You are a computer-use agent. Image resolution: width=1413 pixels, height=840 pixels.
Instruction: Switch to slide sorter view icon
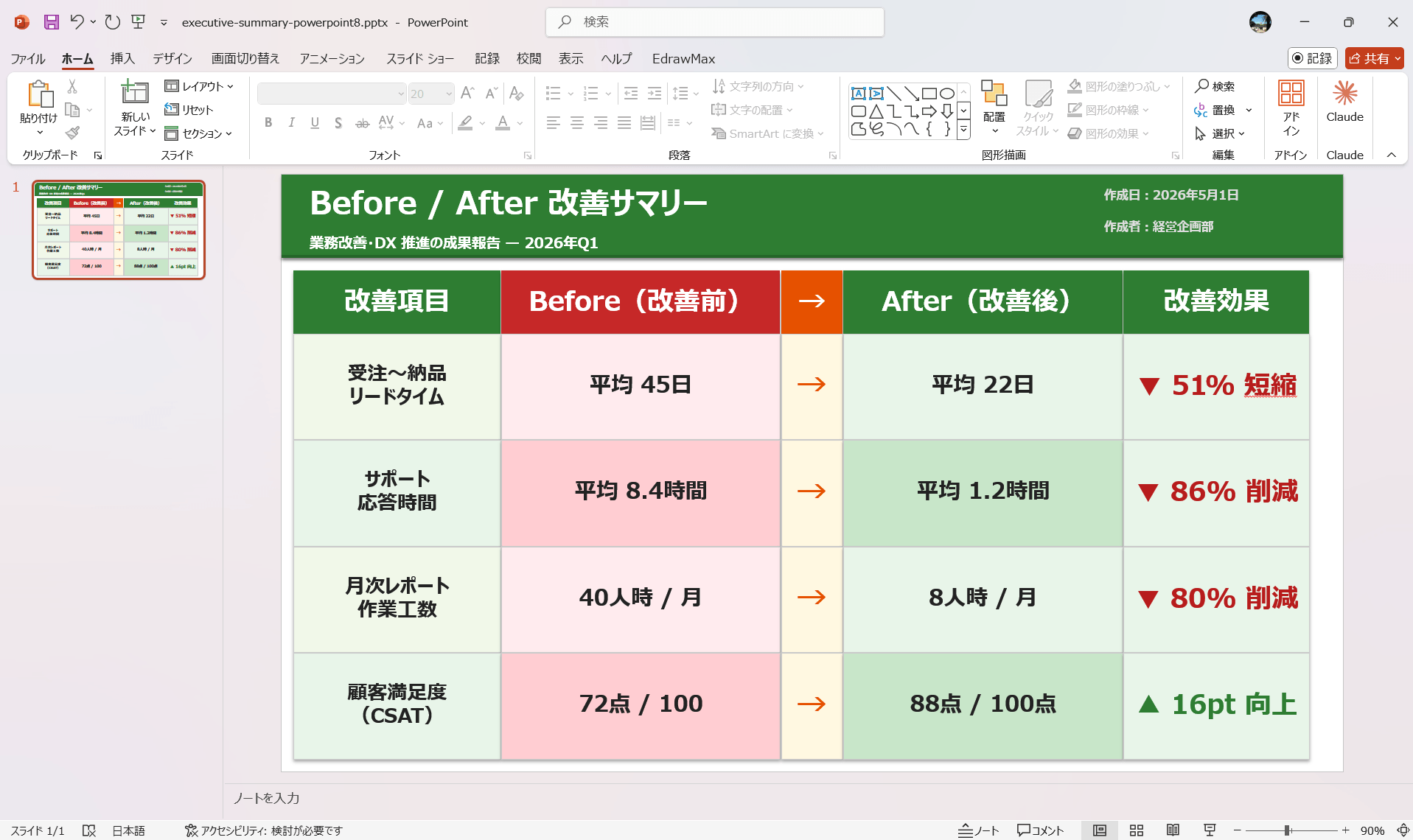(1137, 830)
